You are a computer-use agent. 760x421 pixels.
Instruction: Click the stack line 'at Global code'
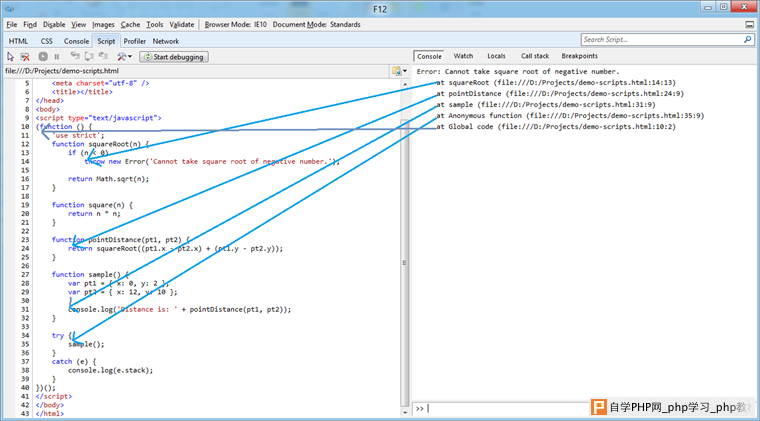(x=556, y=127)
